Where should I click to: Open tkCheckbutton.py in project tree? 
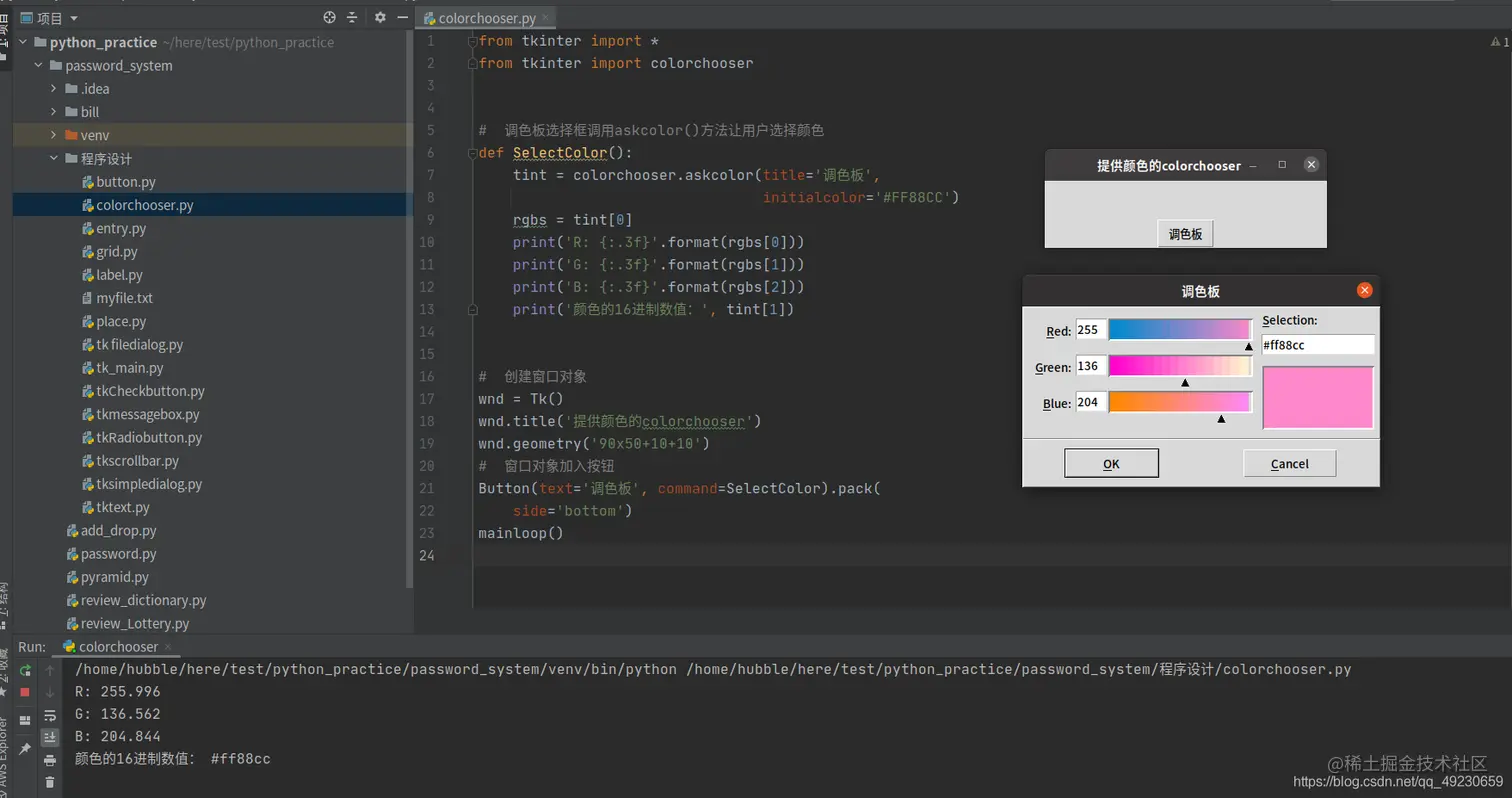pyautogui.click(x=143, y=391)
